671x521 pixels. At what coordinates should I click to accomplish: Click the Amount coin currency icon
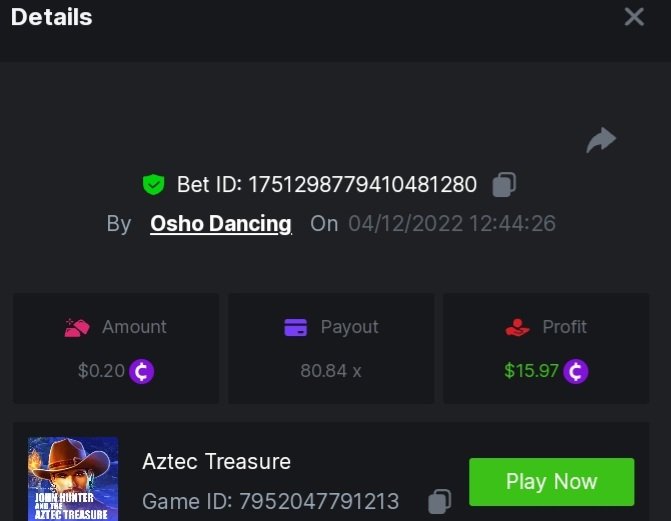pyautogui.click(x=142, y=371)
